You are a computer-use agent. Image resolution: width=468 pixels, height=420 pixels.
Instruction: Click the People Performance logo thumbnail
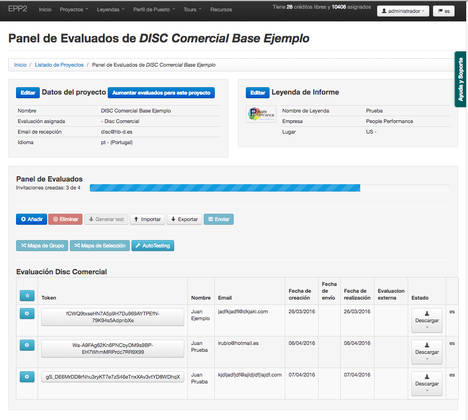point(261,114)
